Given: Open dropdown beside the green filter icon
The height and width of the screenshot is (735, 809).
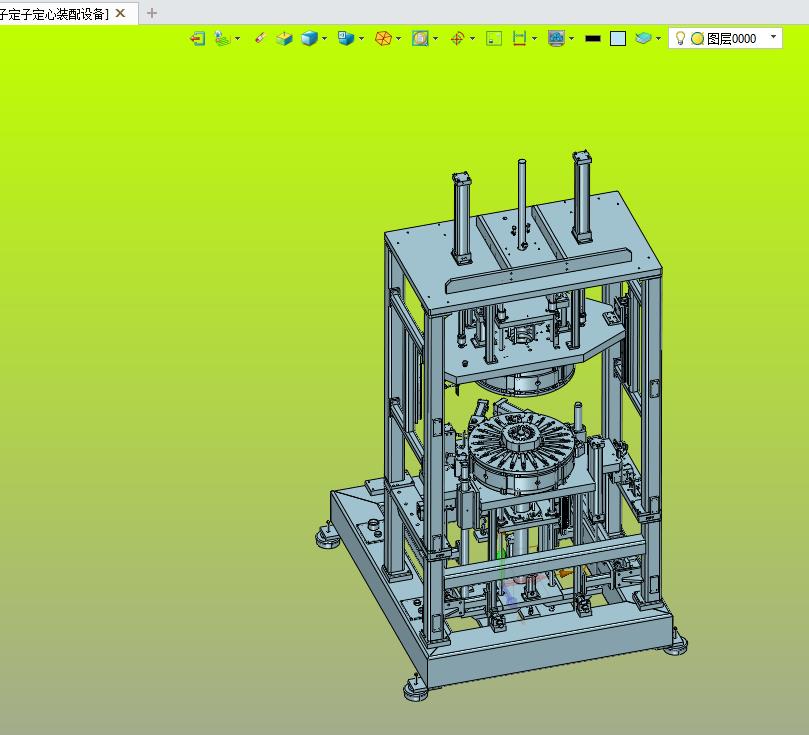Looking at the screenshot, I should pyautogui.click(x=237, y=39).
